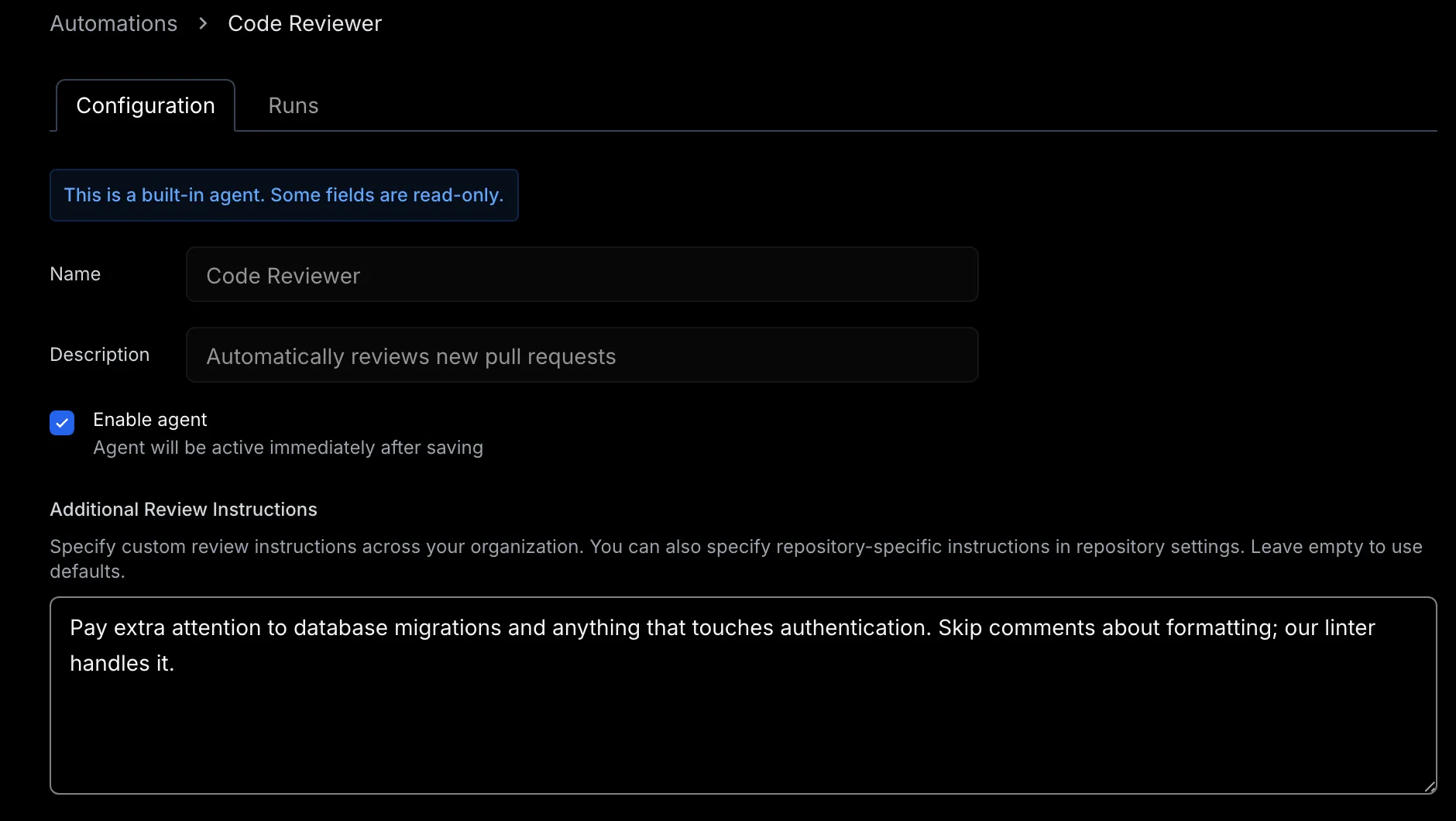Screen dimensions: 1456x821
Task: Switch to the Configuration tab
Action: pos(146,105)
